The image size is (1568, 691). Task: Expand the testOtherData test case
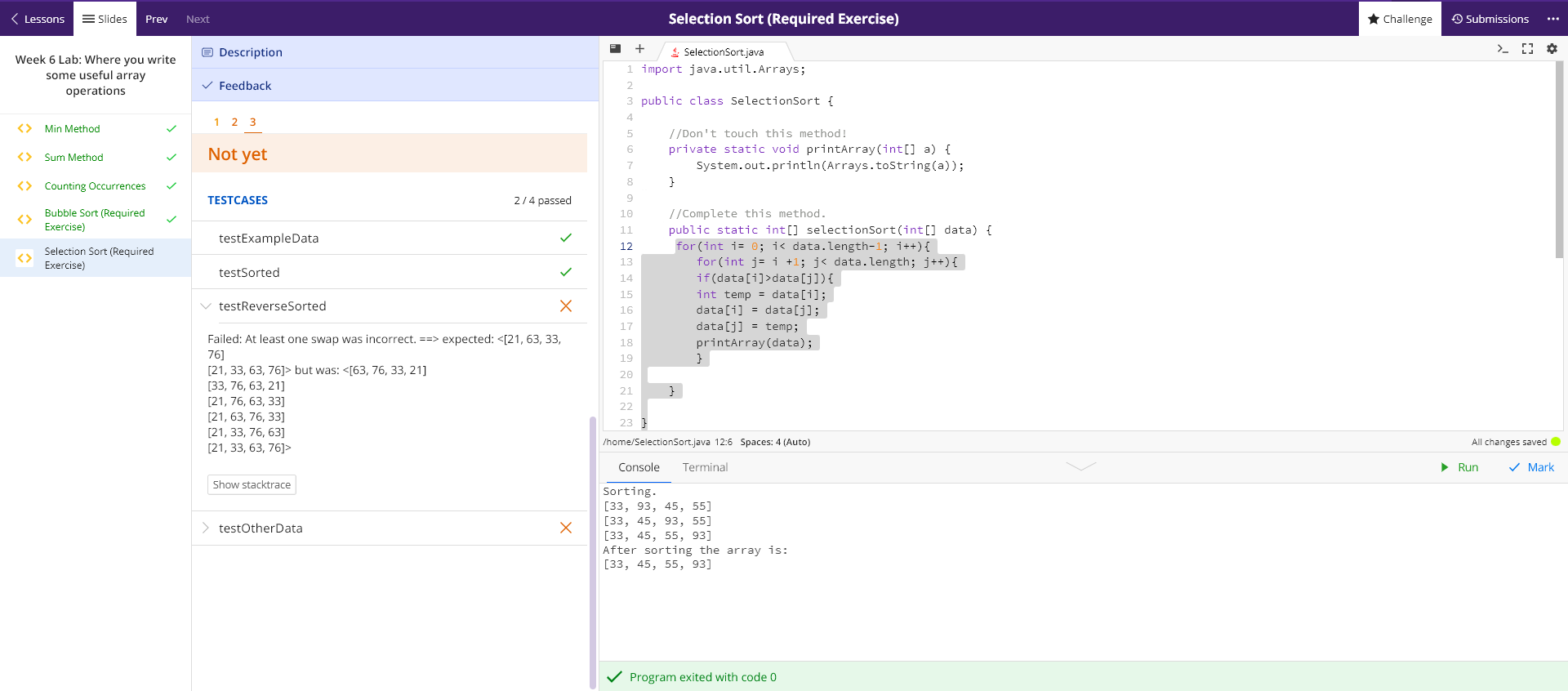(x=206, y=528)
